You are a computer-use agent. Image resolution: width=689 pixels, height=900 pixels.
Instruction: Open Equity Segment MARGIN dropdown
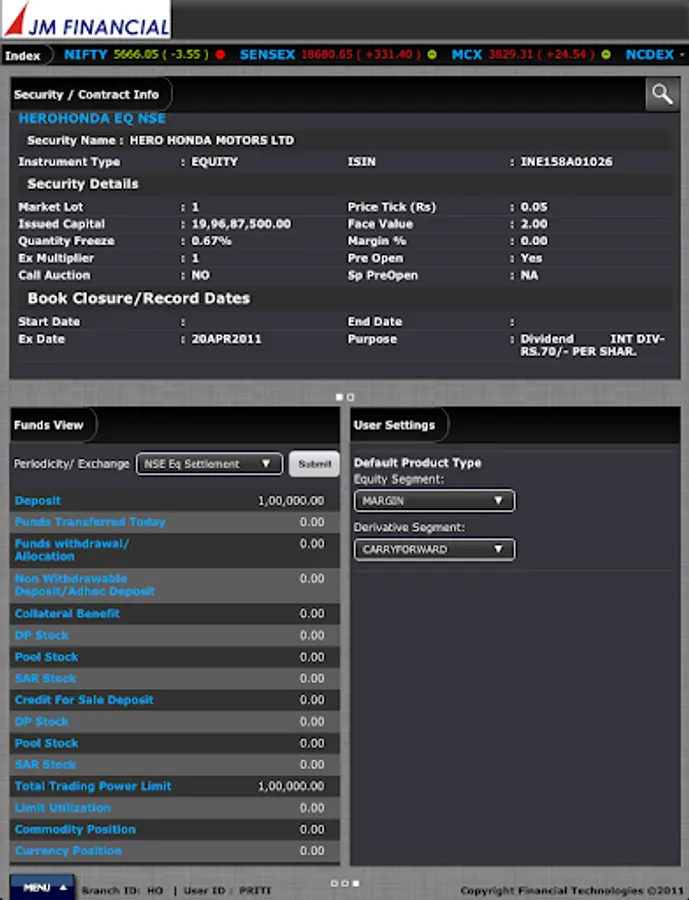click(435, 501)
